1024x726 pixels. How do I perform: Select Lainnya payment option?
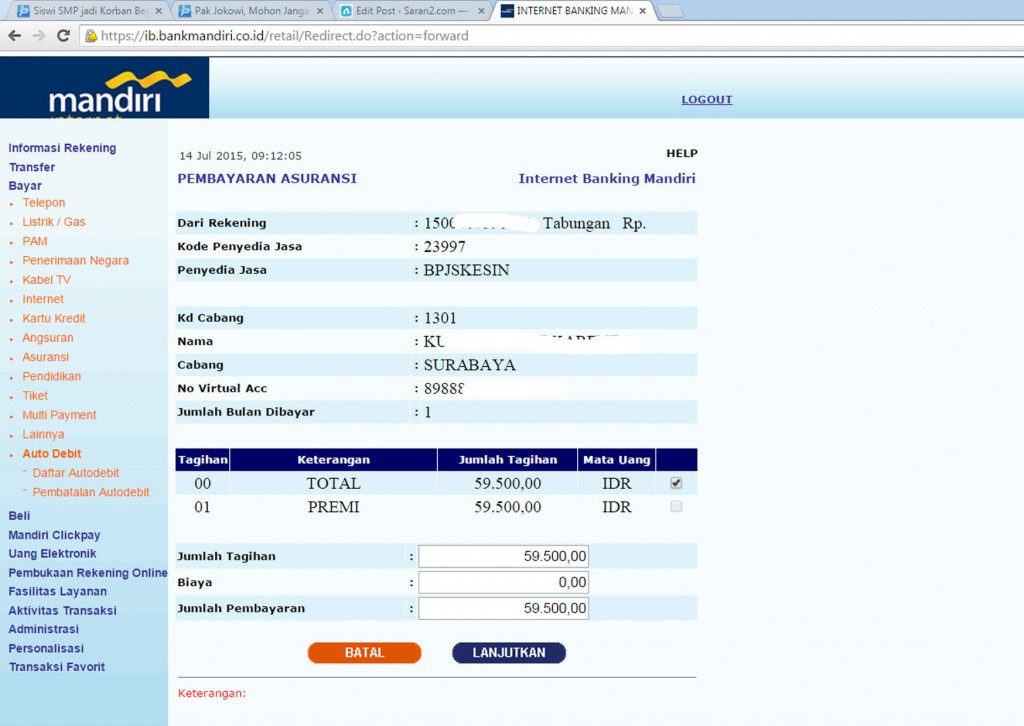[x=43, y=434]
